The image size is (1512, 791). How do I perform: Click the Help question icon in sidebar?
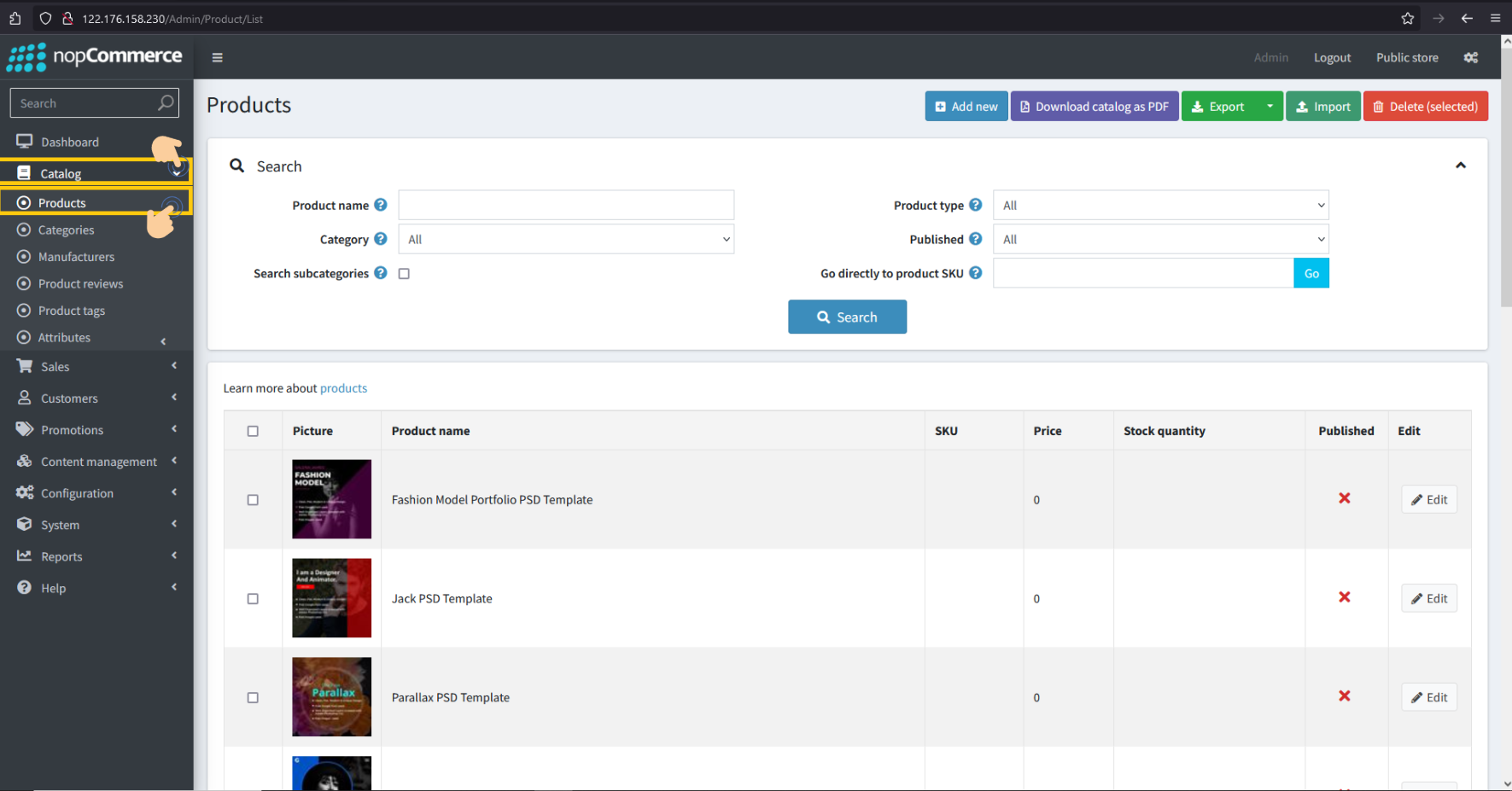(25, 587)
